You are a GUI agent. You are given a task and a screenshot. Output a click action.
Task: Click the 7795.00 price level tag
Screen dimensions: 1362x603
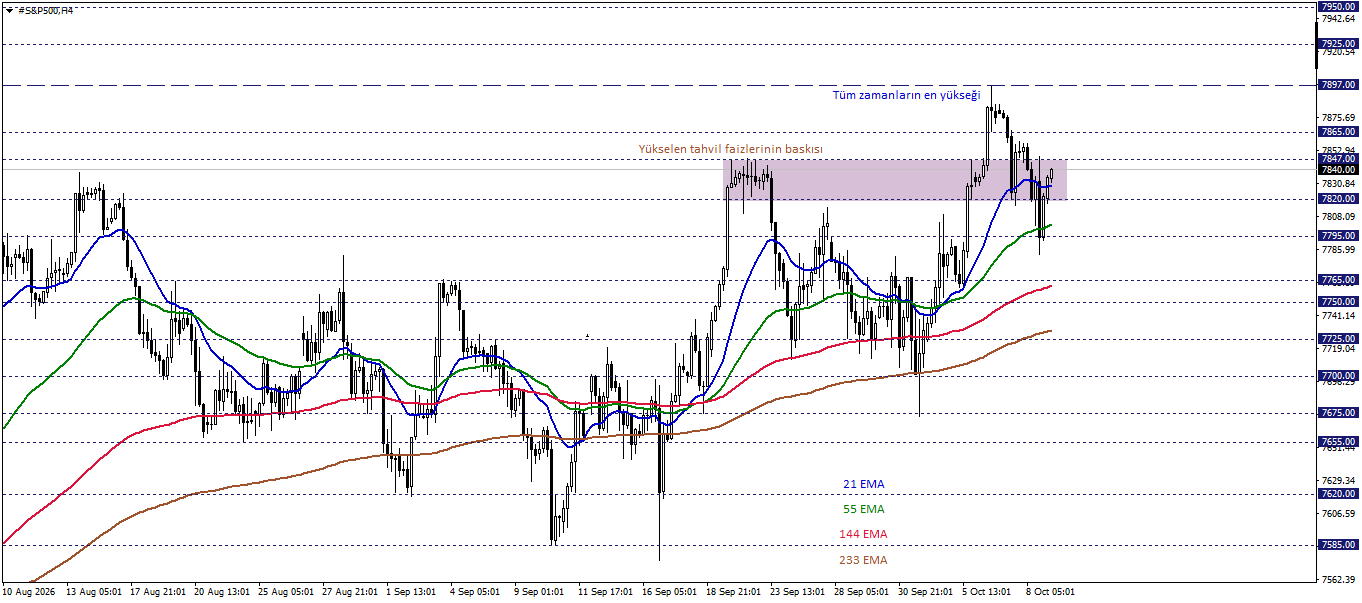1338,235
